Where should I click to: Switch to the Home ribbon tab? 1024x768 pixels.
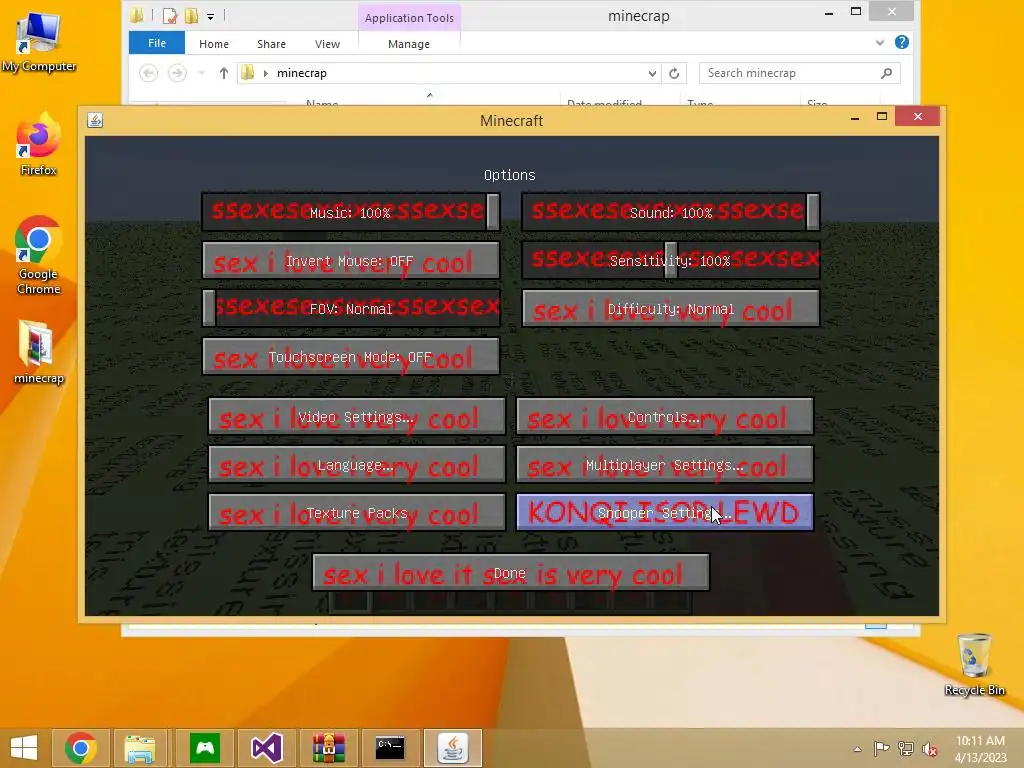[214, 44]
